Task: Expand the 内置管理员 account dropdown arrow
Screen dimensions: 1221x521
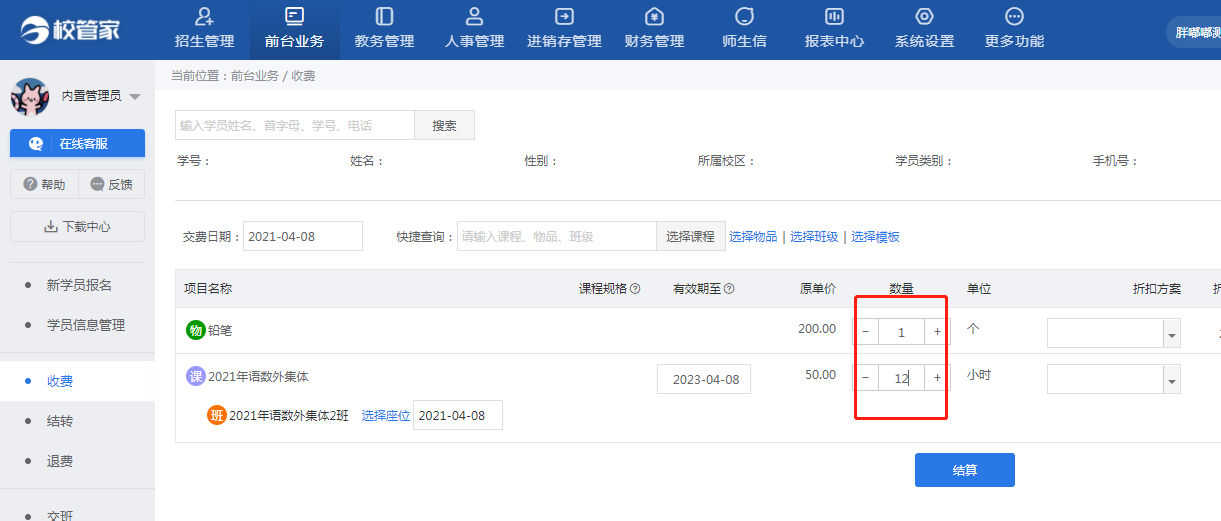Action: pyautogui.click(x=135, y=97)
